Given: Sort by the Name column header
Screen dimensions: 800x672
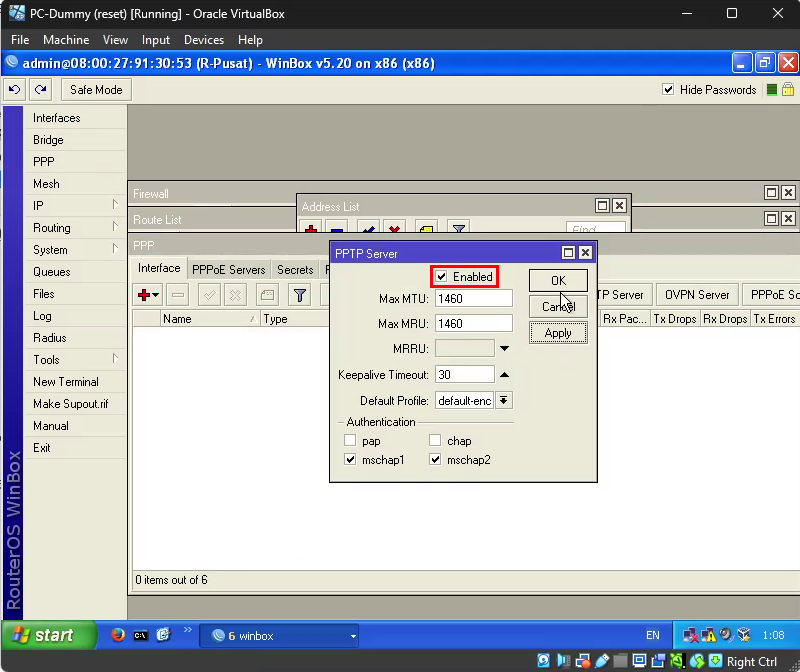Looking at the screenshot, I should [210, 319].
